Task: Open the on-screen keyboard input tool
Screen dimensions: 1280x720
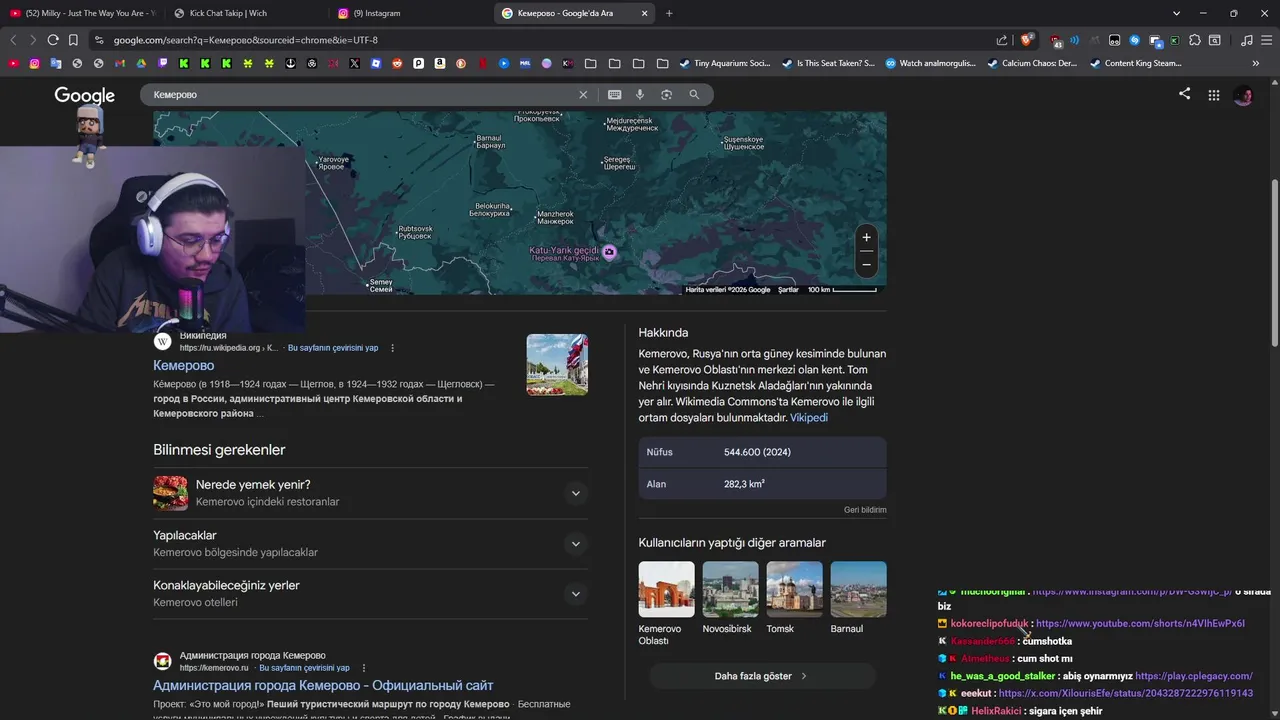Action: tap(614, 94)
